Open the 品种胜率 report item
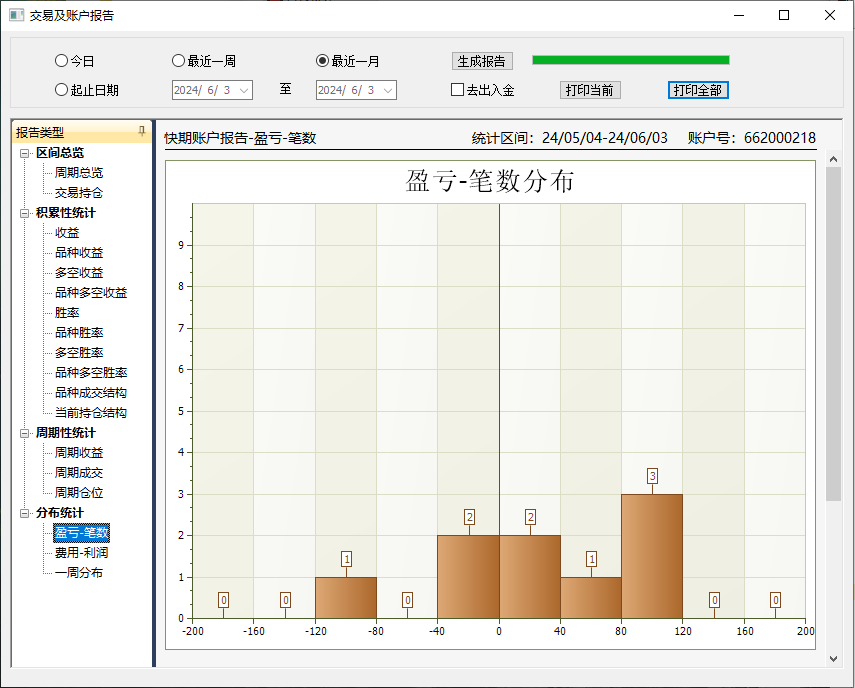The image size is (855, 688). click(x=79, y=333)
